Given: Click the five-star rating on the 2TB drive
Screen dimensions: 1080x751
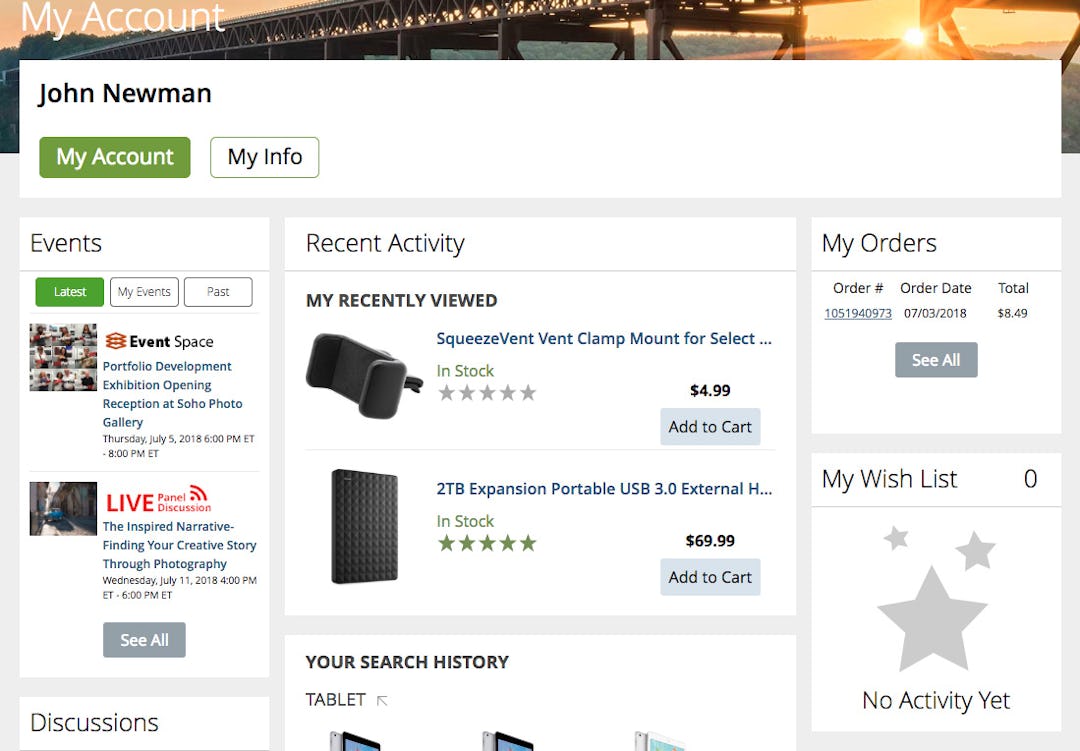Looking at the screenshot, I should [487, 542].
